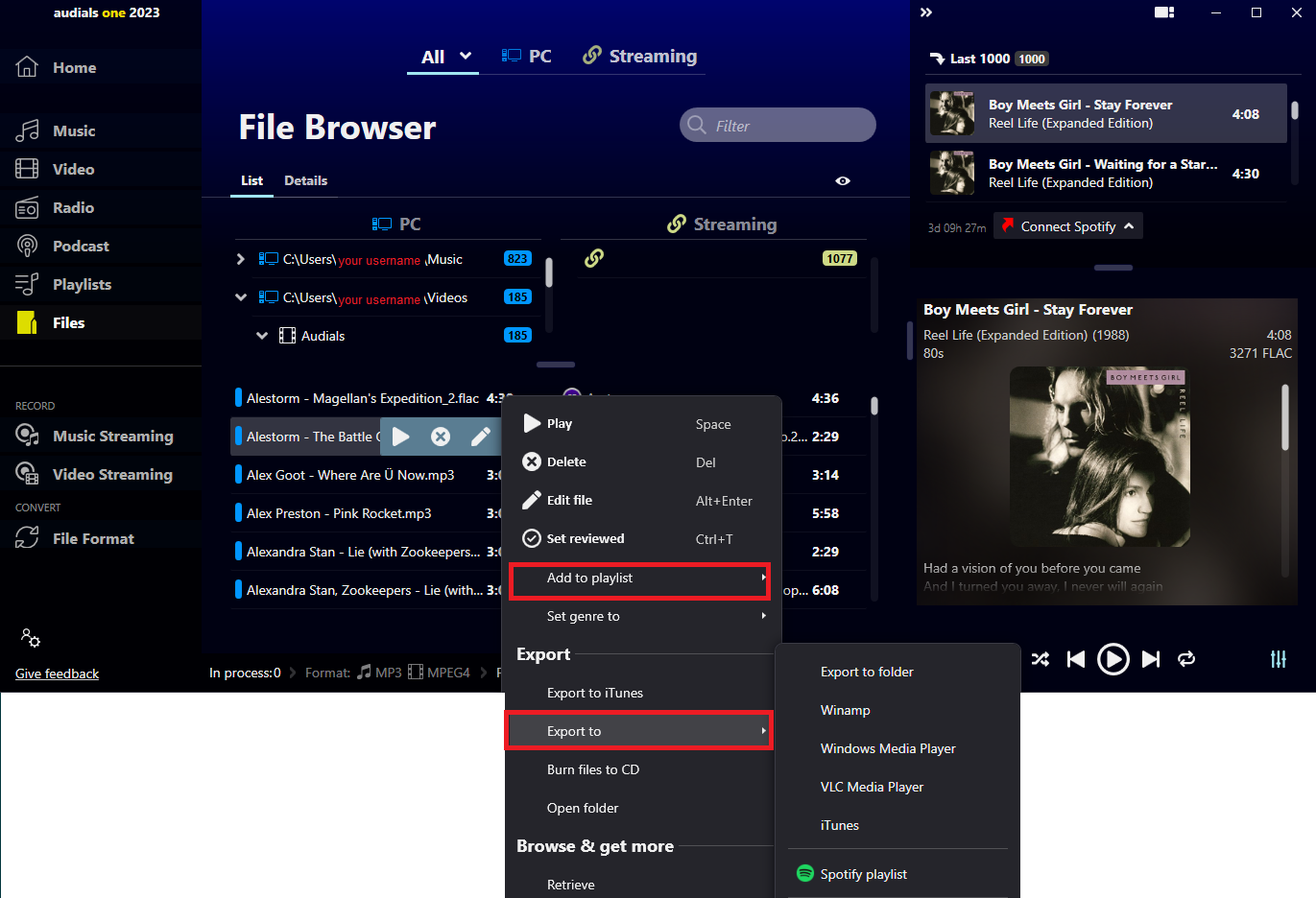Collapse the Audials subfolder
Viewport: 1316px width, 898px height.
click(x=262, y=336)
